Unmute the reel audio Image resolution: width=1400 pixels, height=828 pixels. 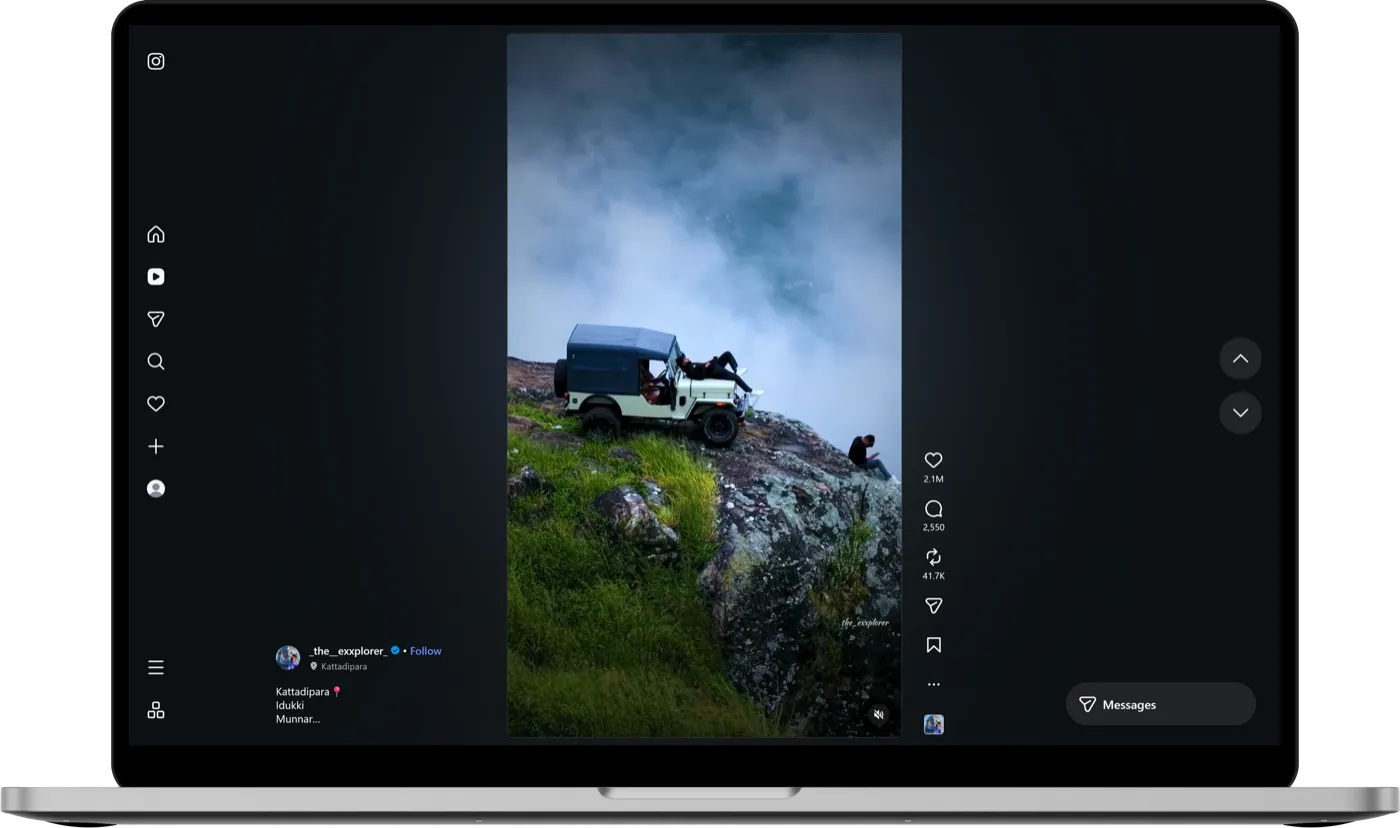[x=878, y=715]
